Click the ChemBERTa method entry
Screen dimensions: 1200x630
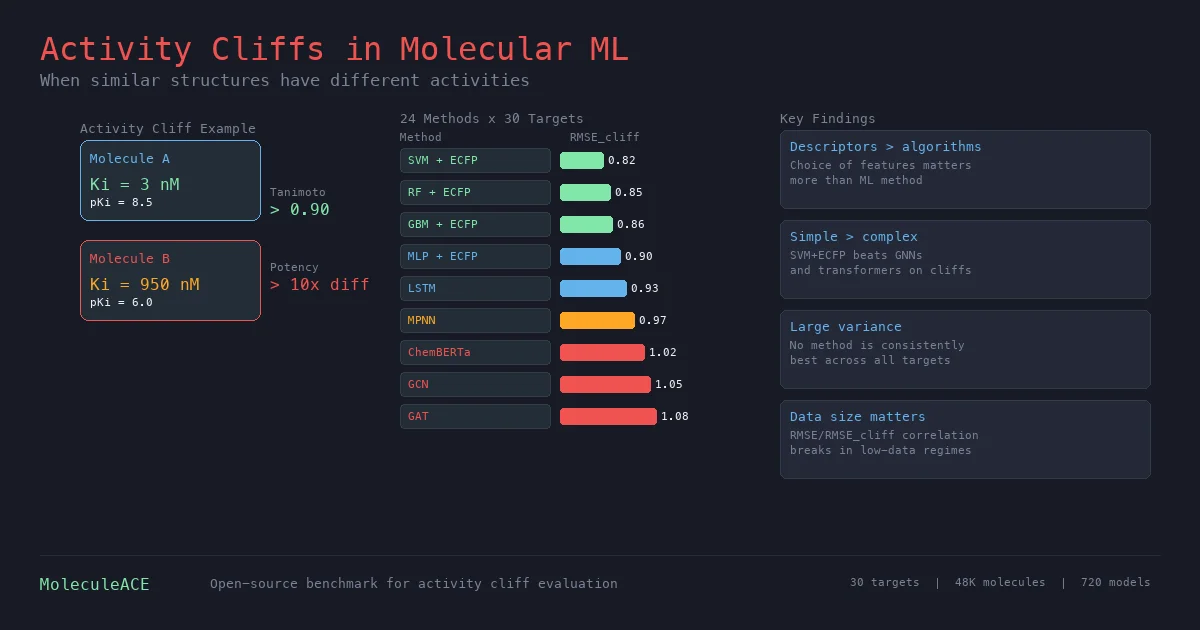pos(475,352)
